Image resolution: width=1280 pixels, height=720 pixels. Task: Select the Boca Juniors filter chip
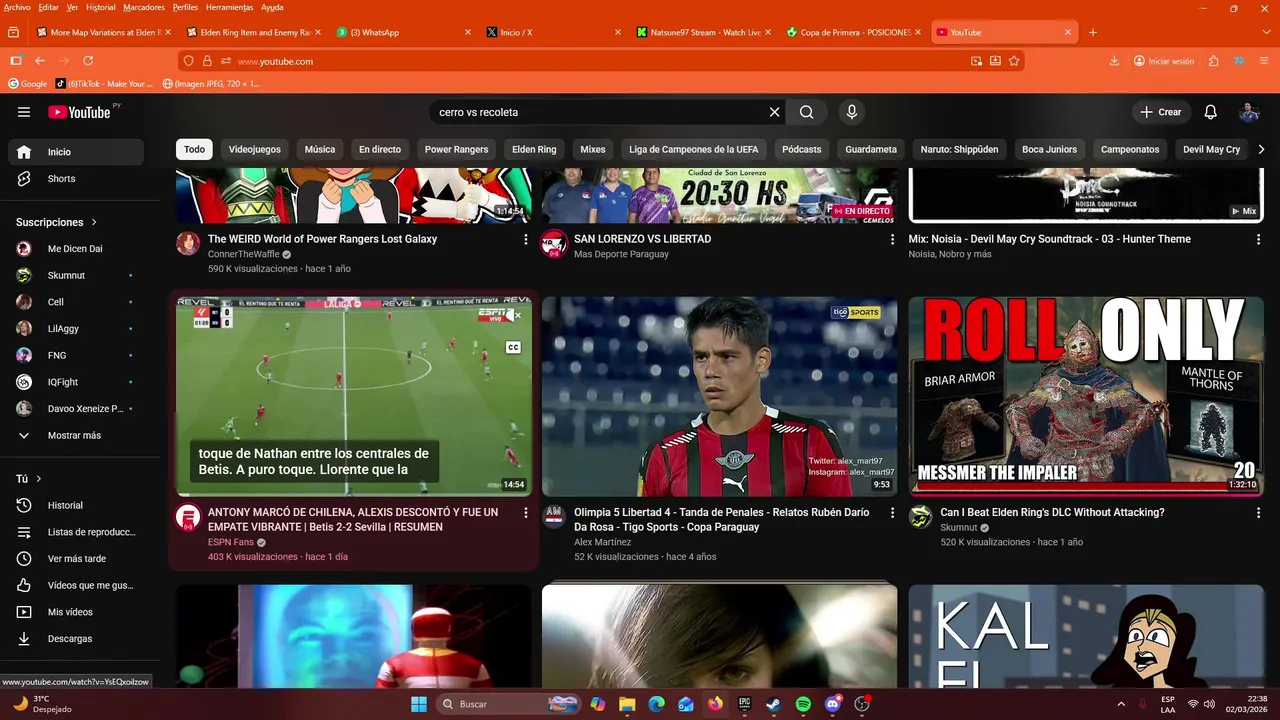pyautogui.click(x=1049, y=149)
